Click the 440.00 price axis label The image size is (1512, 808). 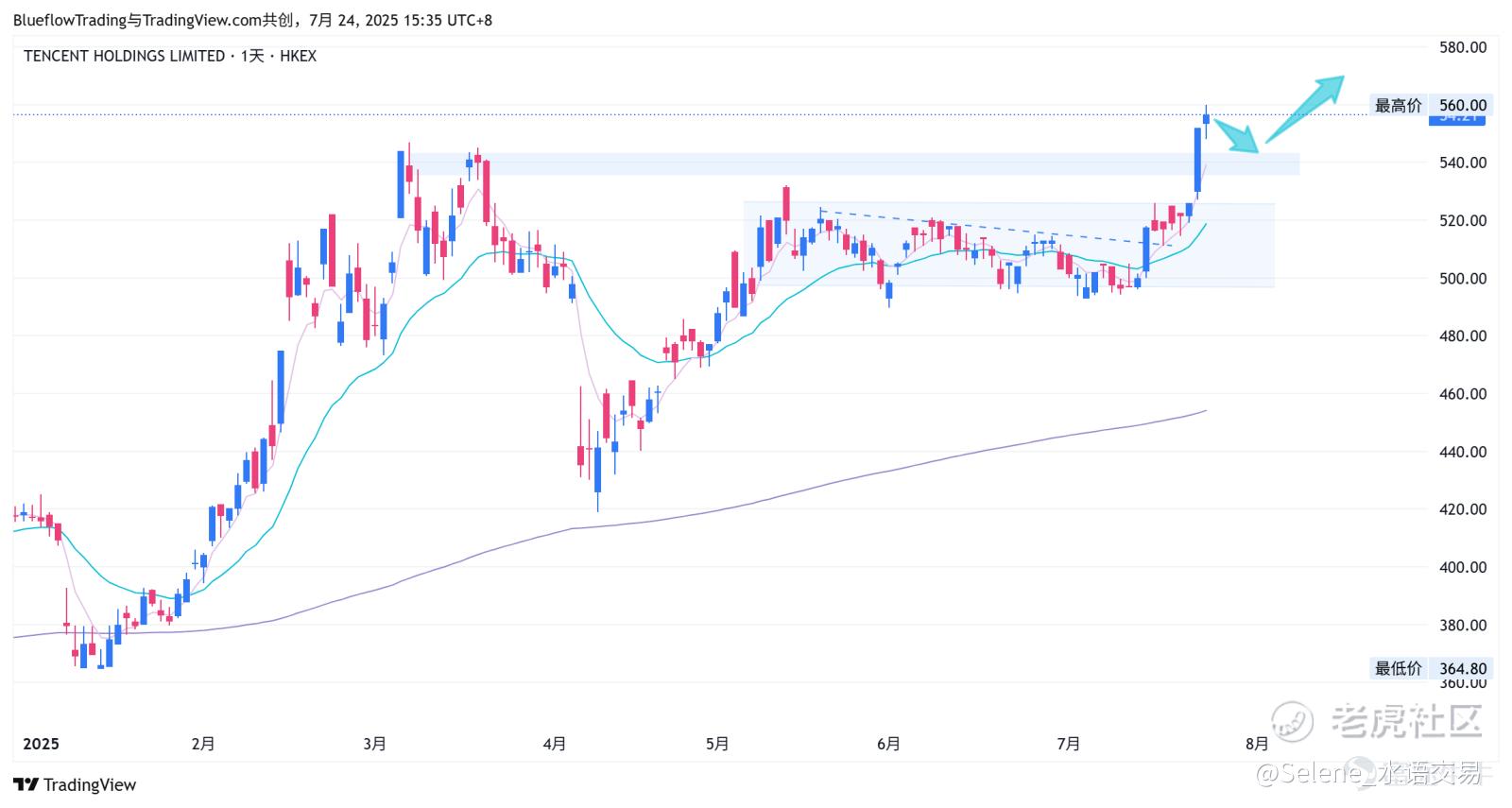click(1463, 452)
